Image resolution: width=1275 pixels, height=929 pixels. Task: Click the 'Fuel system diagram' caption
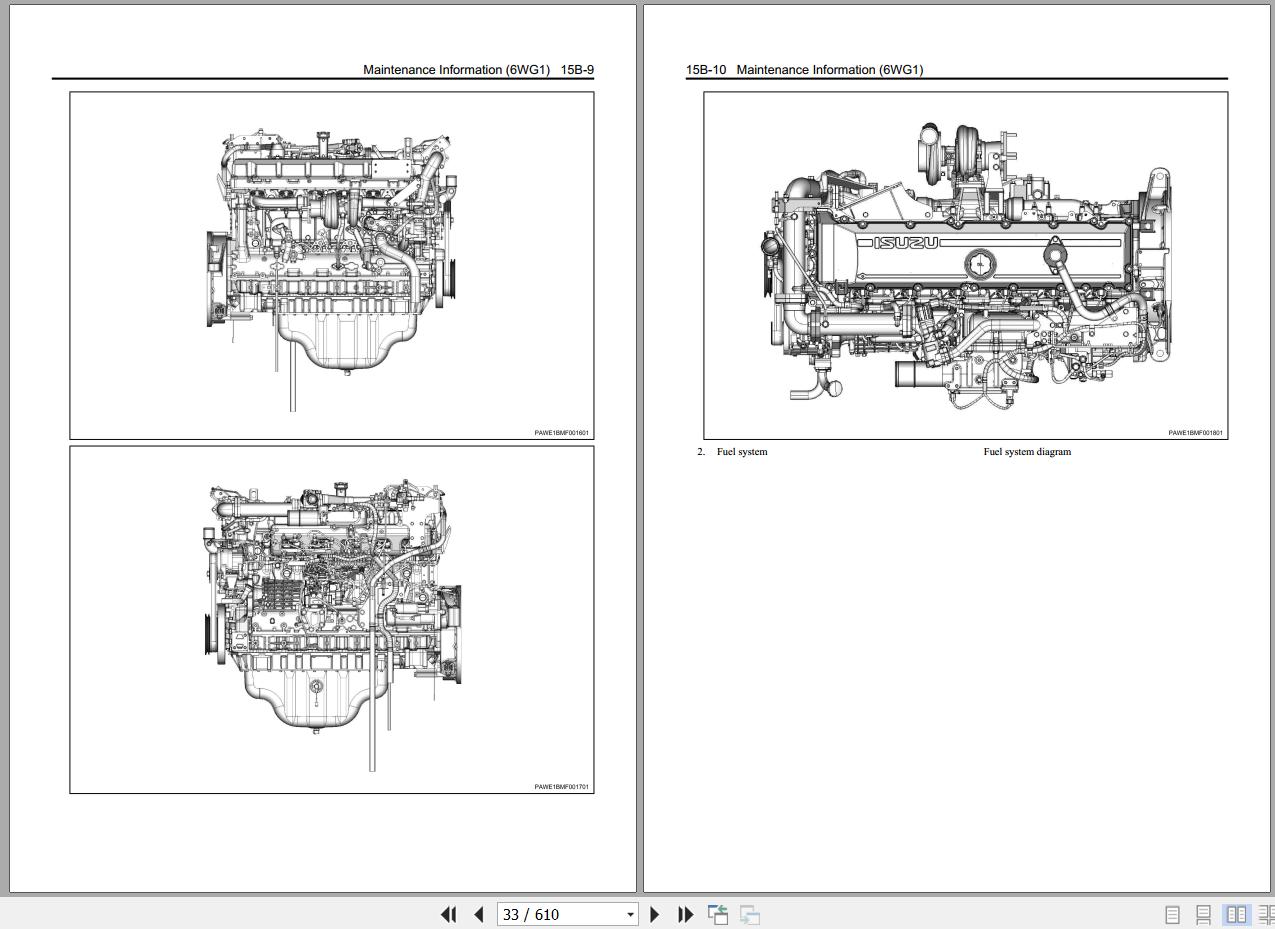pos(1026,452)
